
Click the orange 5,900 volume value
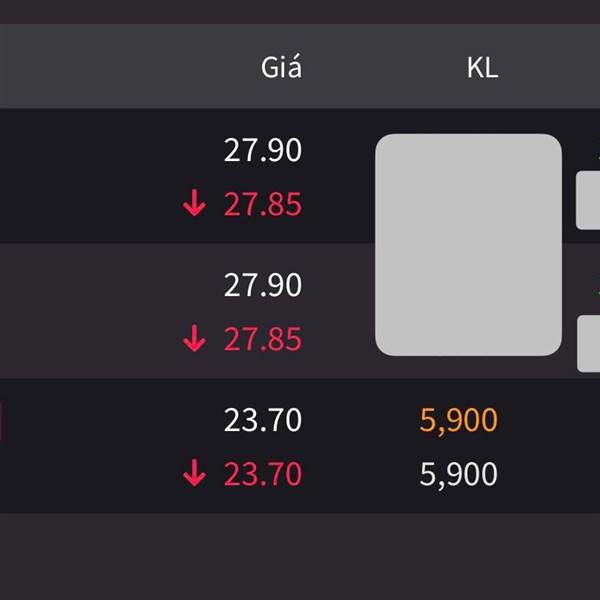[x=458, y=420]
